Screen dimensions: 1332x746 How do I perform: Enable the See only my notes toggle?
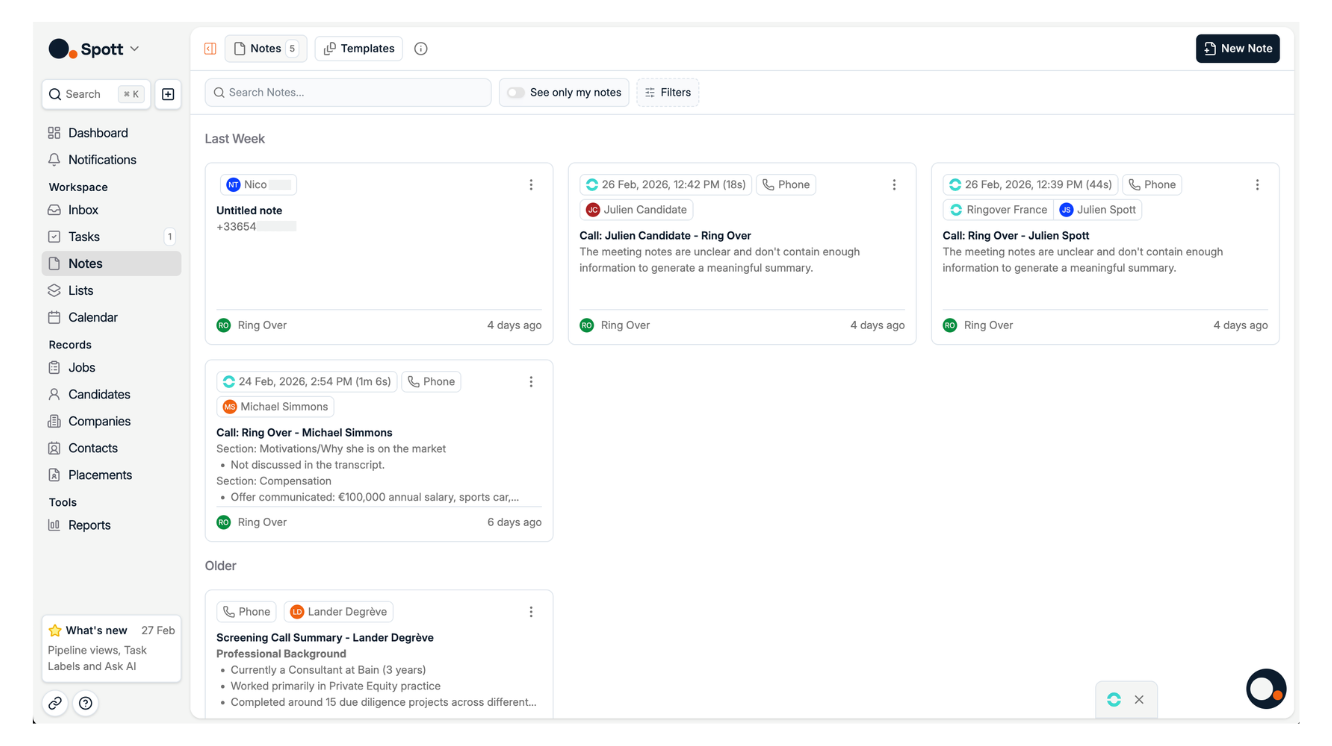click(516, 91)
